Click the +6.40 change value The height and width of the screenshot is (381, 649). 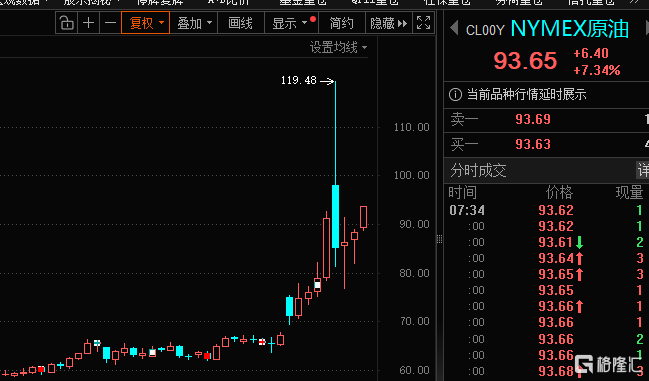(x=591, y=53)
